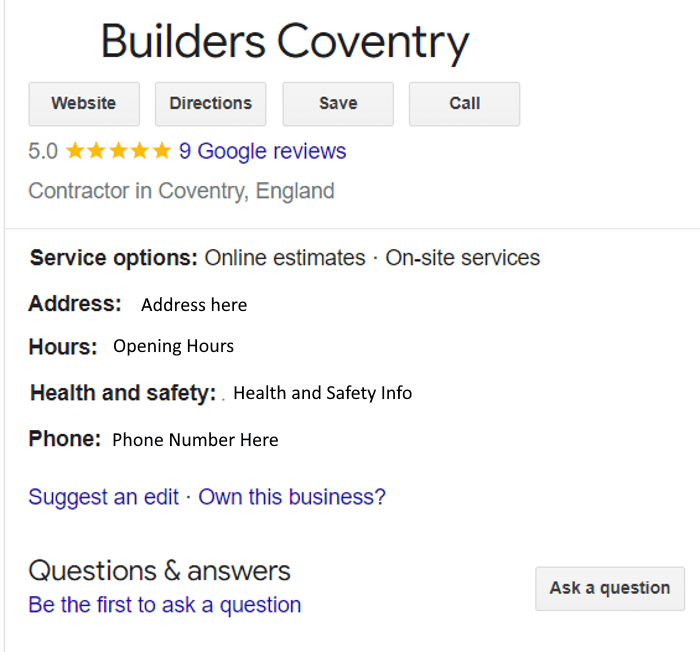Open the 9 Google reviews link
The width and height of the screenshot is (700, 652).
262,151
